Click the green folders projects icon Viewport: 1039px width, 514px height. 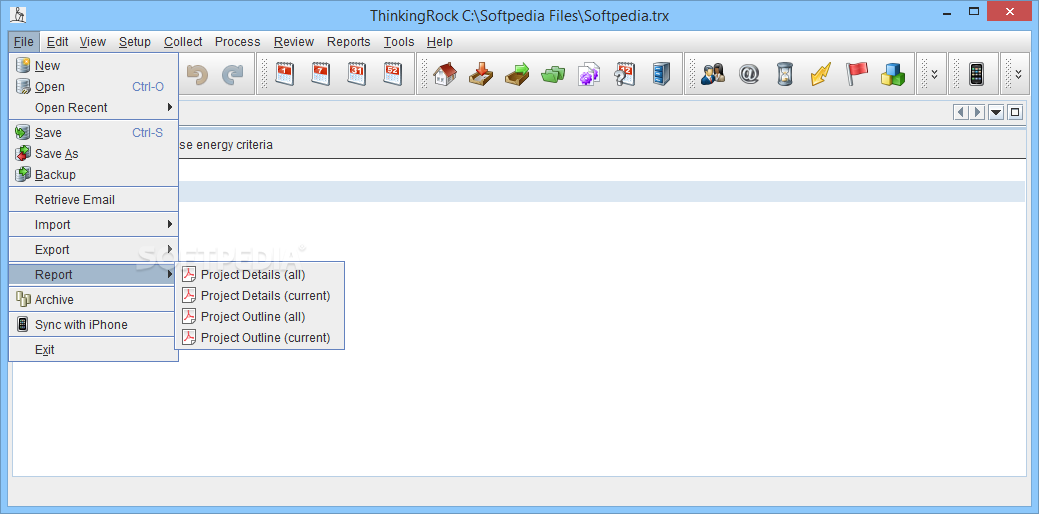coord(553,74)
